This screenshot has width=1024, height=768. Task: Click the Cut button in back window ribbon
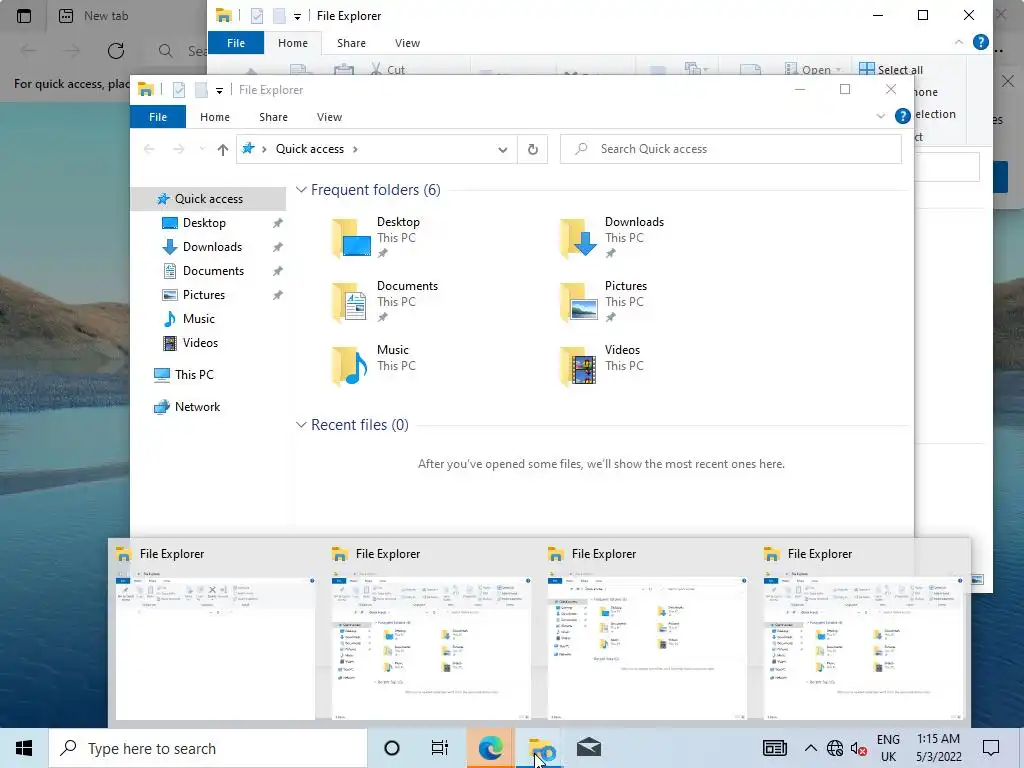388,69
